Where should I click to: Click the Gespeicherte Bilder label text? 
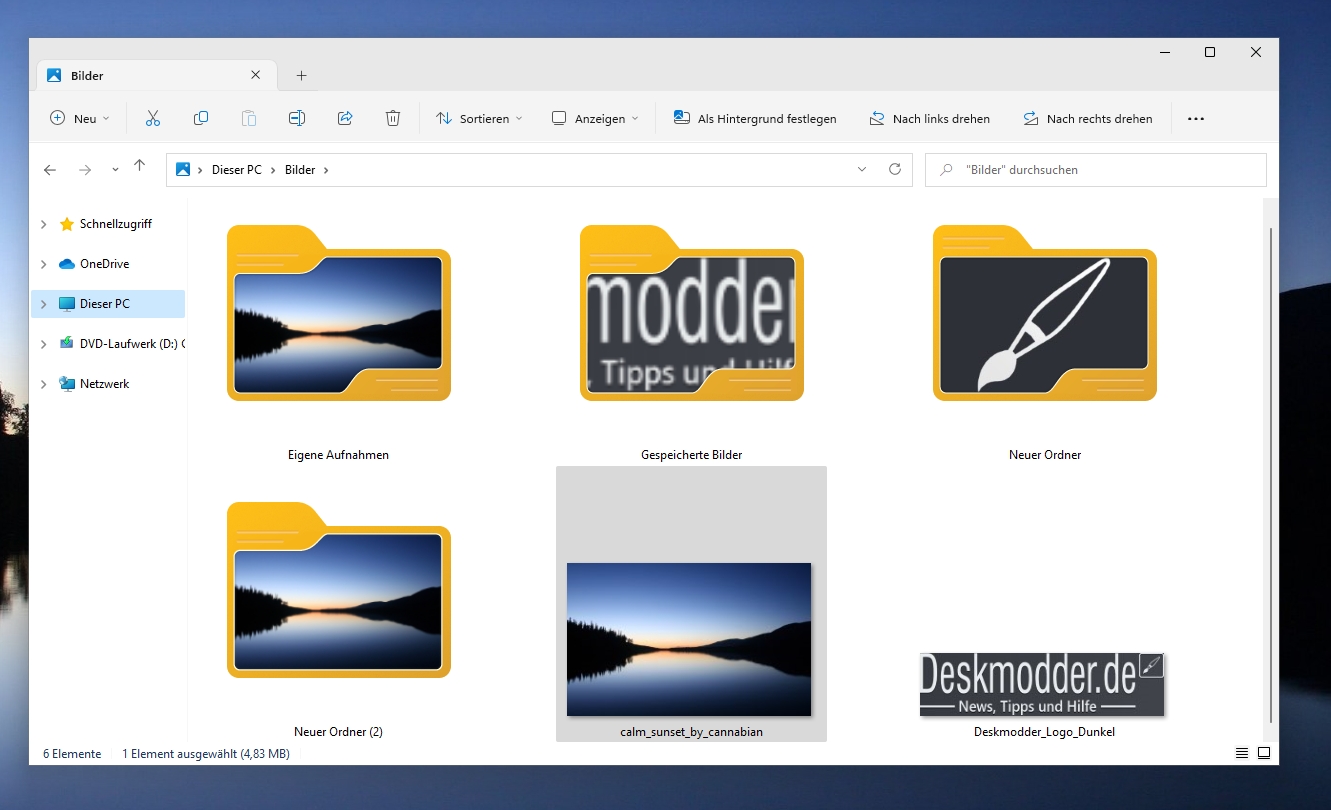[x=692, y=455]
